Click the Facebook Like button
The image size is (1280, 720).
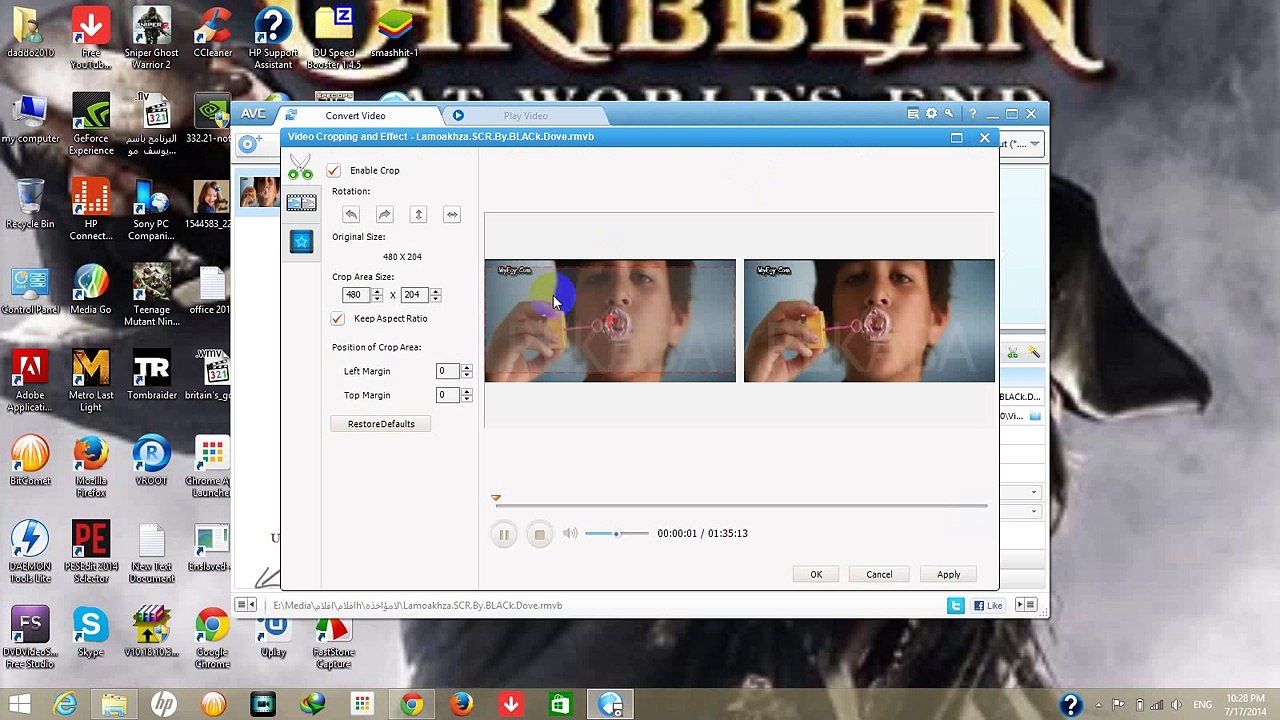click(x=988, y=605)
